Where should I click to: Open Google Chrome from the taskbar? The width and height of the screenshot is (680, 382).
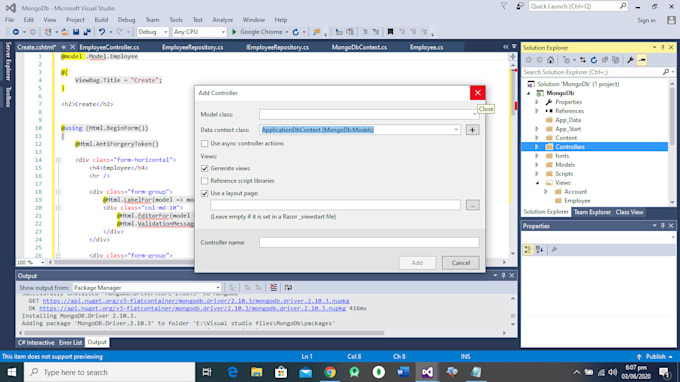[x=330, y=372]
